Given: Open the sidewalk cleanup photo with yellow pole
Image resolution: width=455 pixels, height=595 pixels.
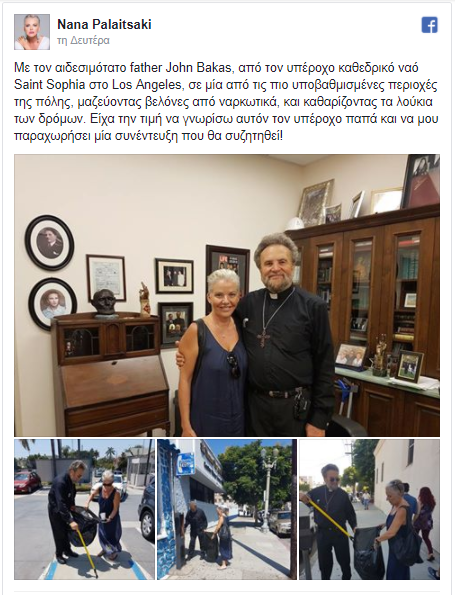Looking at the screenshot, I should (x=370, y=509).
